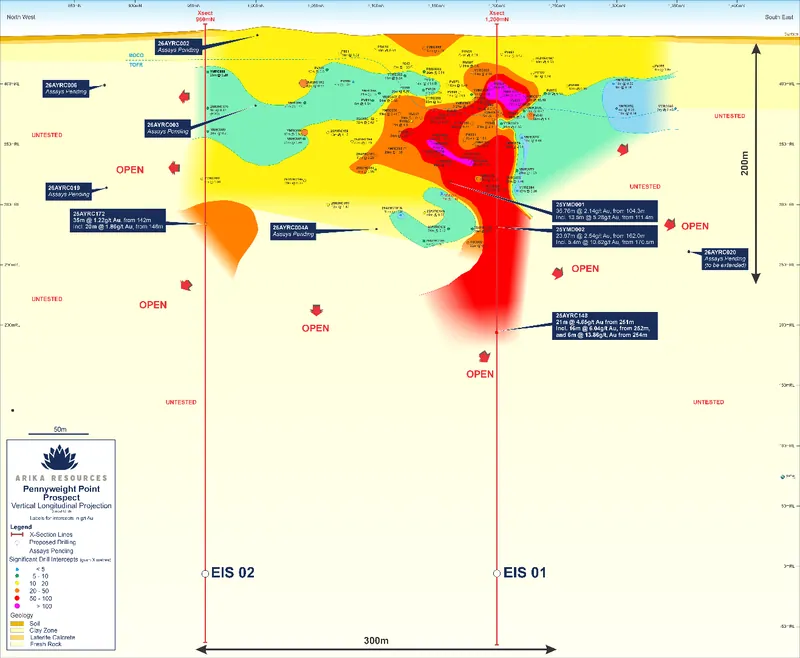
Task: Click the EIS 01 circle marker
Action: coord(496,573)
